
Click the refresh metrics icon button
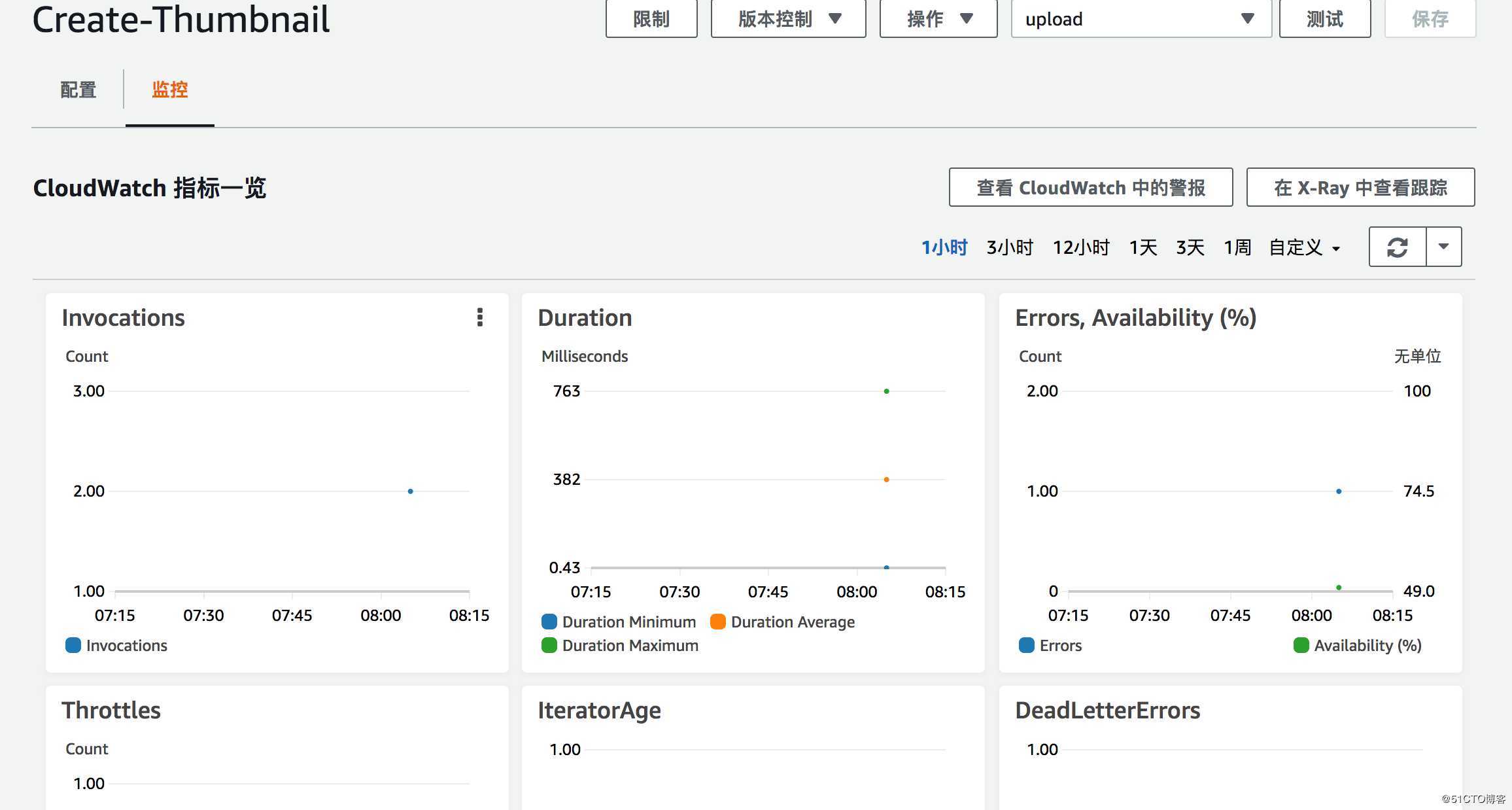pyautogui.click(x=1398, y=247)
